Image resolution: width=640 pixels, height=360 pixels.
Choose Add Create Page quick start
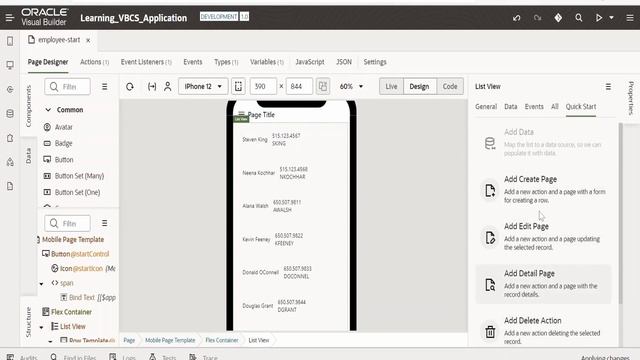click(x=543, y=189)
